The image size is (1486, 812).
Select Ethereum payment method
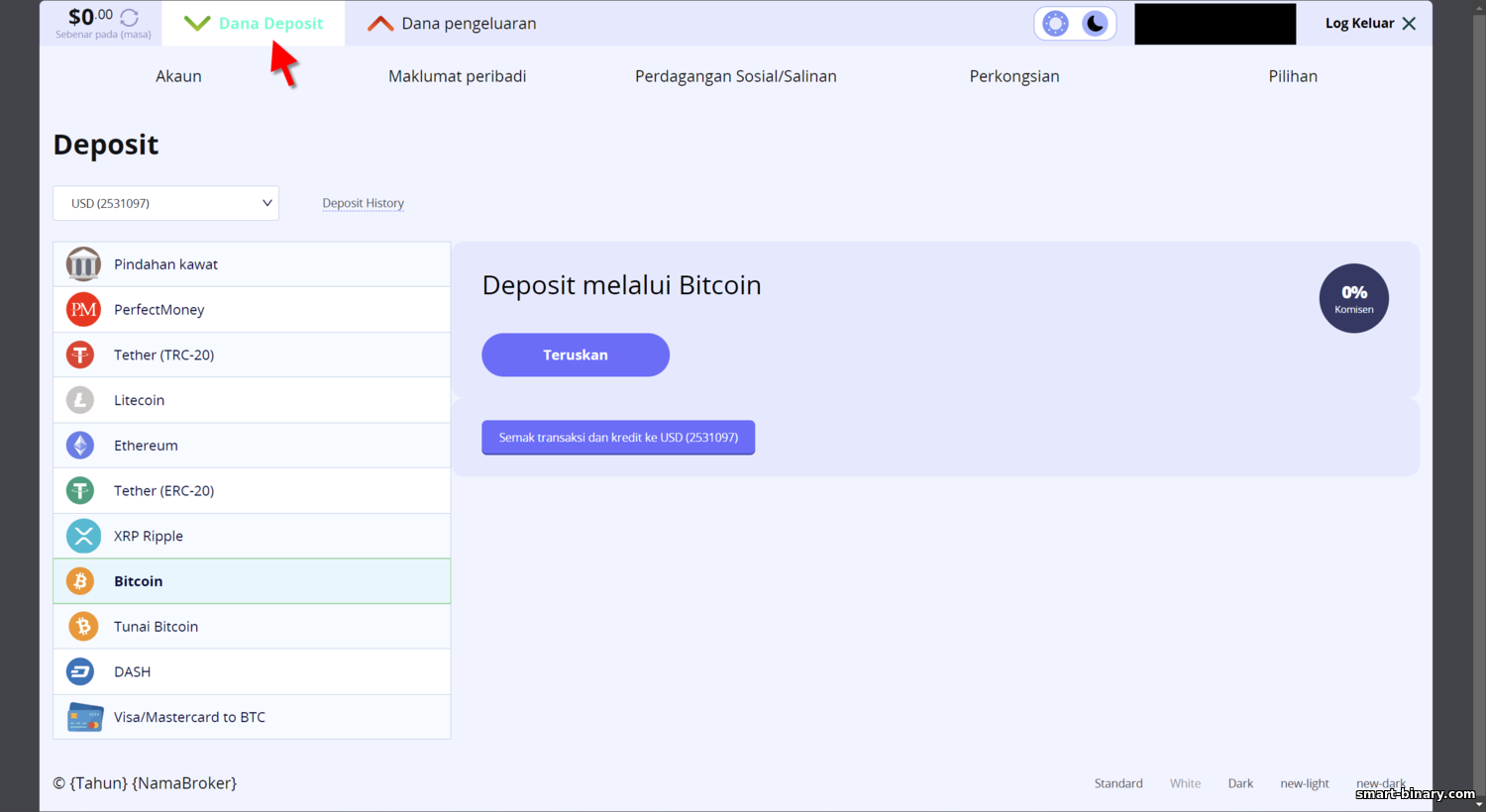(x=252, y=446)
